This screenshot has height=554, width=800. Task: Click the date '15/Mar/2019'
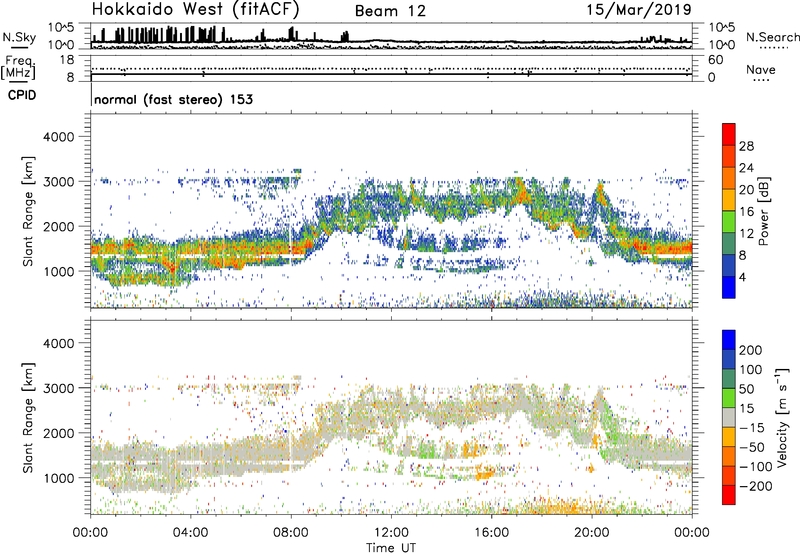pyautogui.click(x=639, y=10)
